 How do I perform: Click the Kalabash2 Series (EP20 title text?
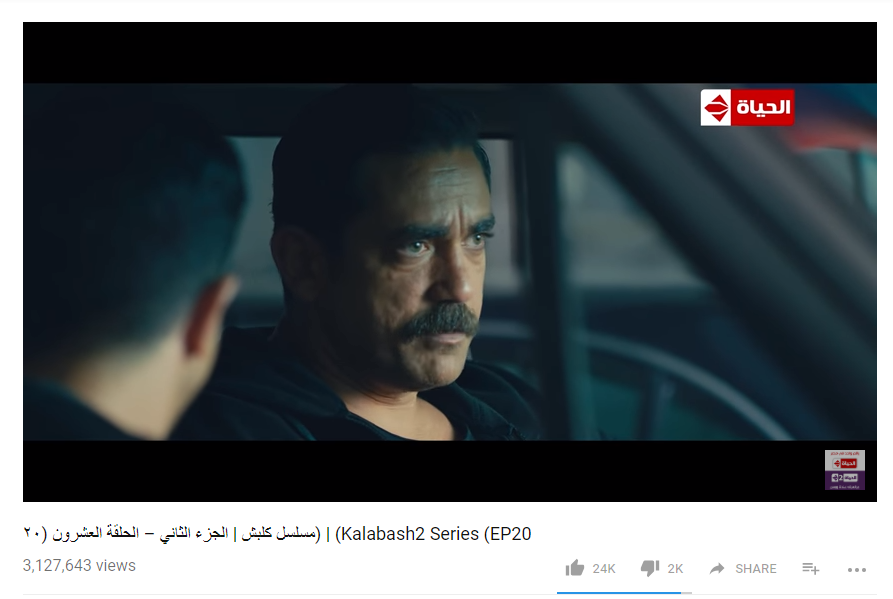click(x=433, y=534)
